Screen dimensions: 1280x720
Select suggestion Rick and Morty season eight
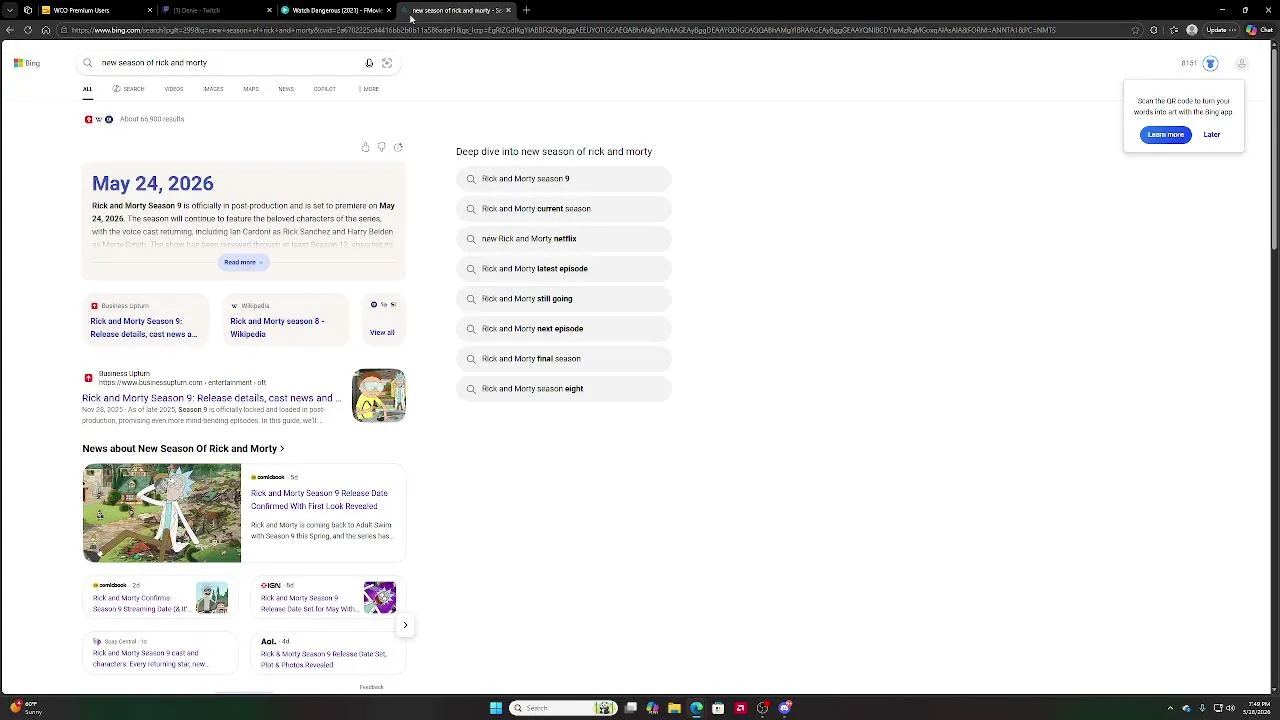point(564,389)
